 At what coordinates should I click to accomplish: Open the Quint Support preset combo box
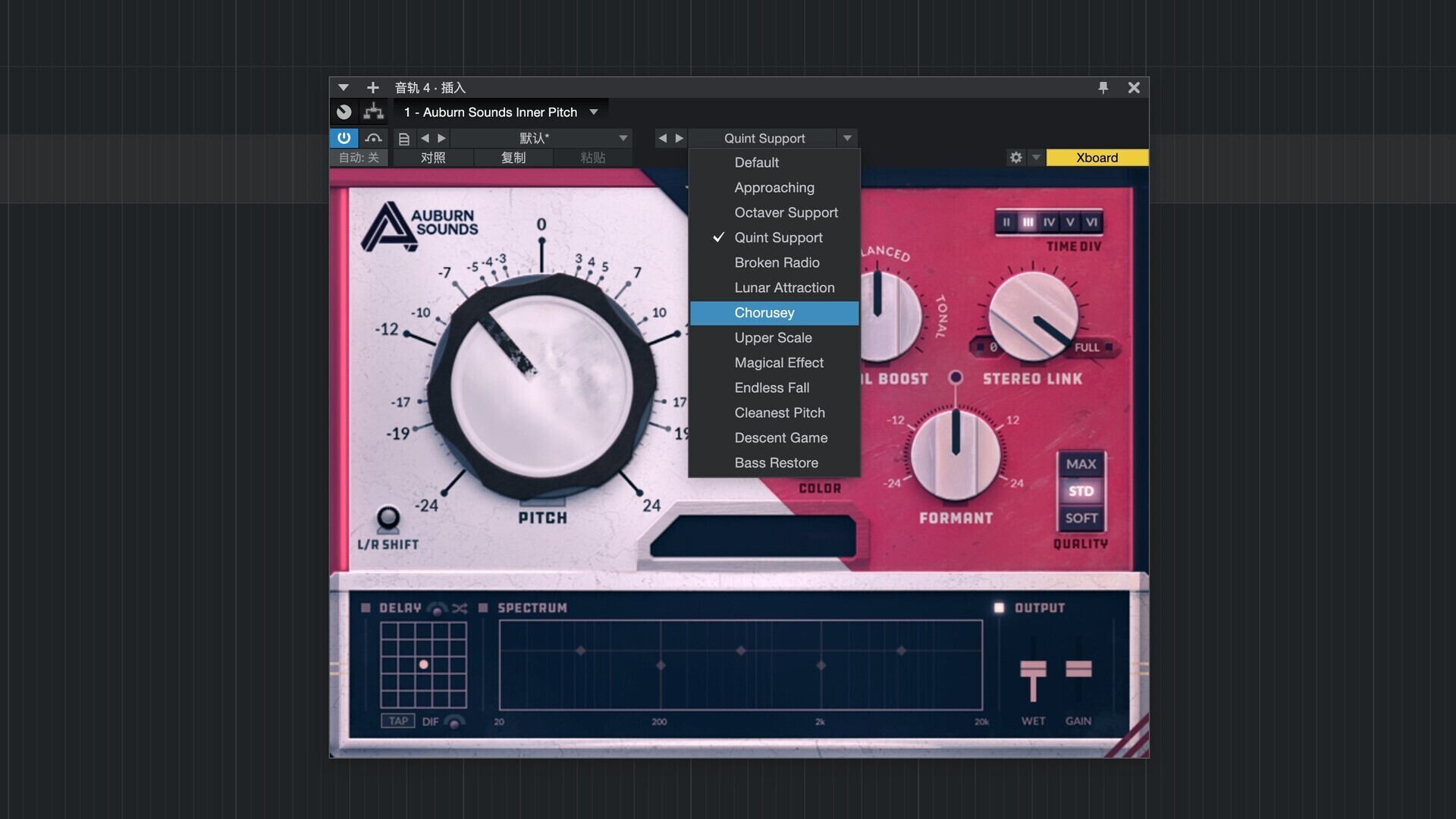773,138
